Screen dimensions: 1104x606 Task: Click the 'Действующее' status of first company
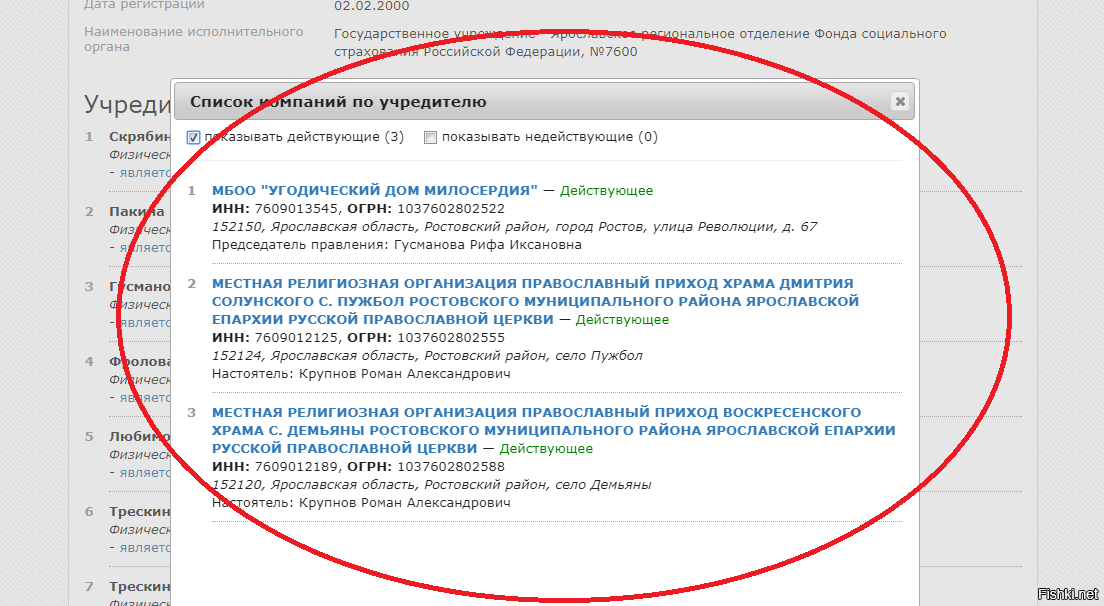click(606, 190)
